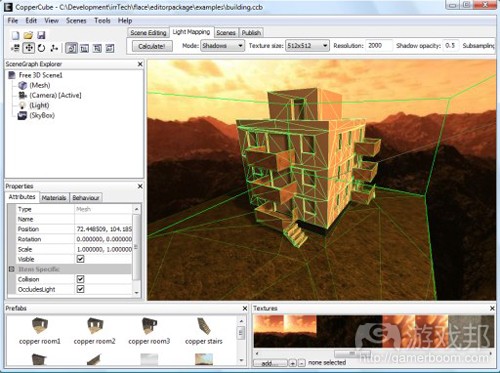Show the Behaviour tab in Properties

(x=86, y=198)
